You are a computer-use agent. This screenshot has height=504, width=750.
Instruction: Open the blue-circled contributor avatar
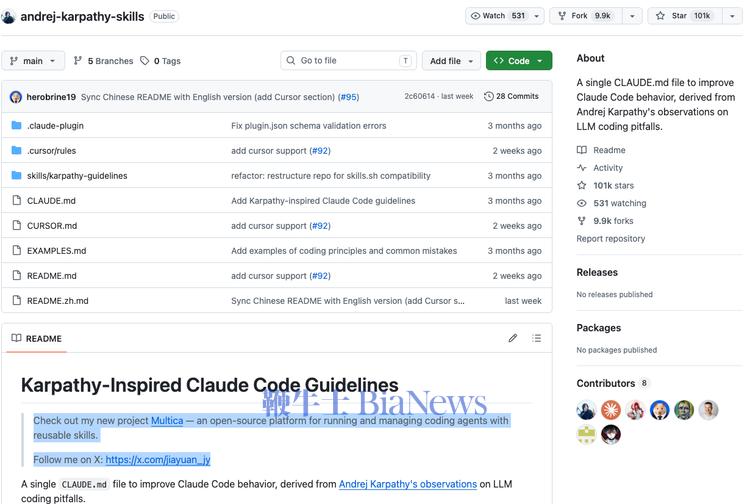pos(660,410)
